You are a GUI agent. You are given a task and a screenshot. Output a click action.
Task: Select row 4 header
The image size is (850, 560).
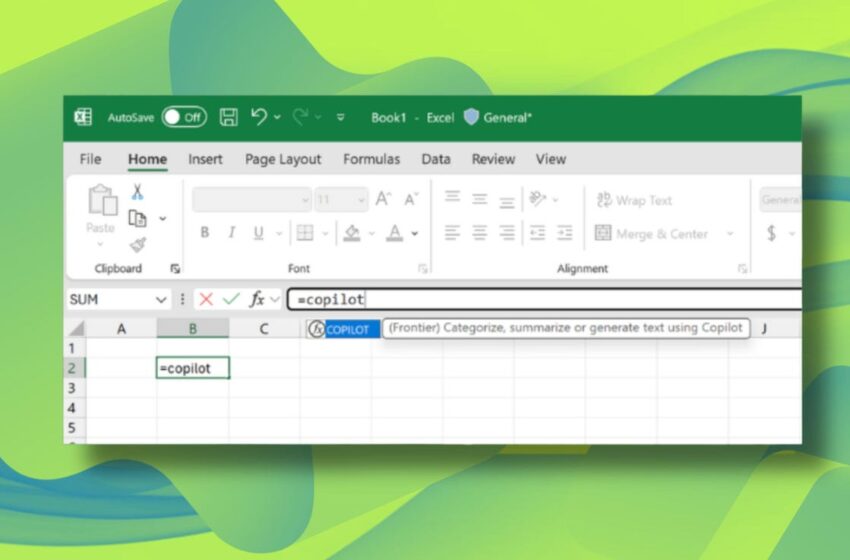[x=73, y=408]
